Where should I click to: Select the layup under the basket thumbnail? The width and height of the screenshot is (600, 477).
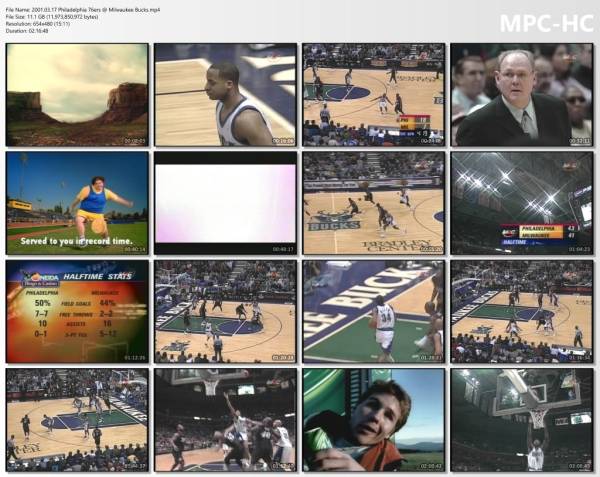pyautogui.click(x=225, y=420)
